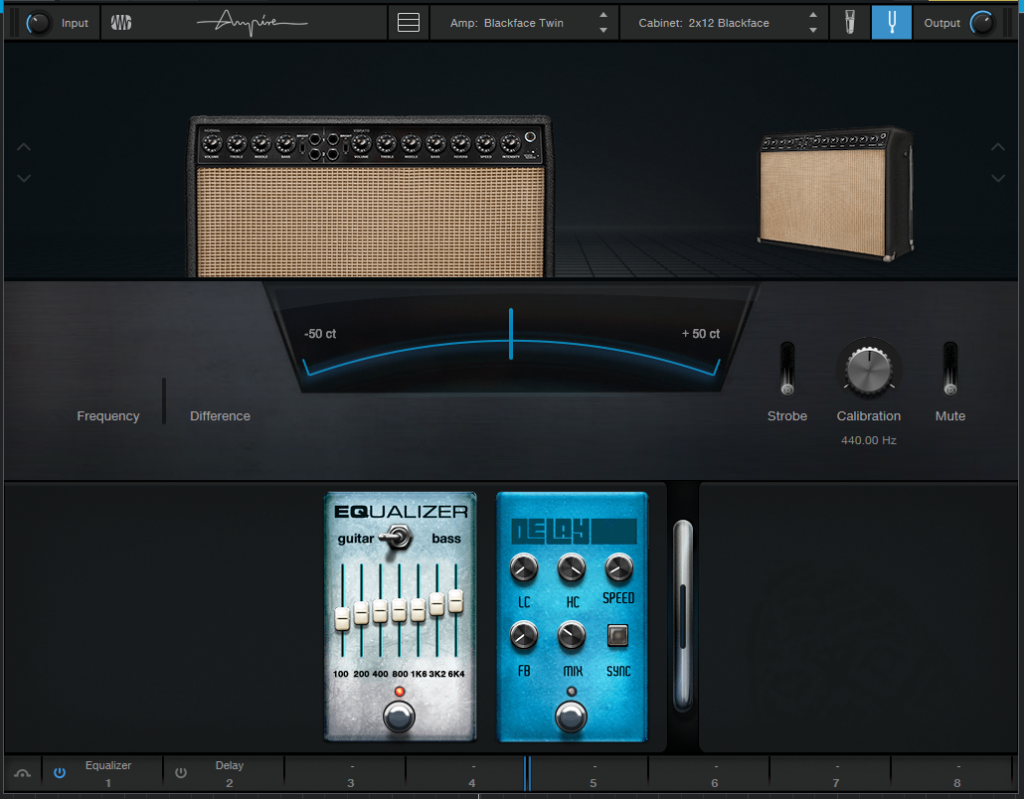This screenshot has height=799, width=1024.
Task: Click the DELAY pedal title display
Action: (x=573, y=531)
